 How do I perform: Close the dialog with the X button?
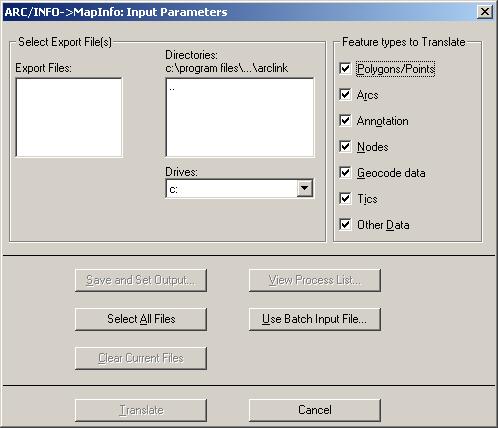485,12
